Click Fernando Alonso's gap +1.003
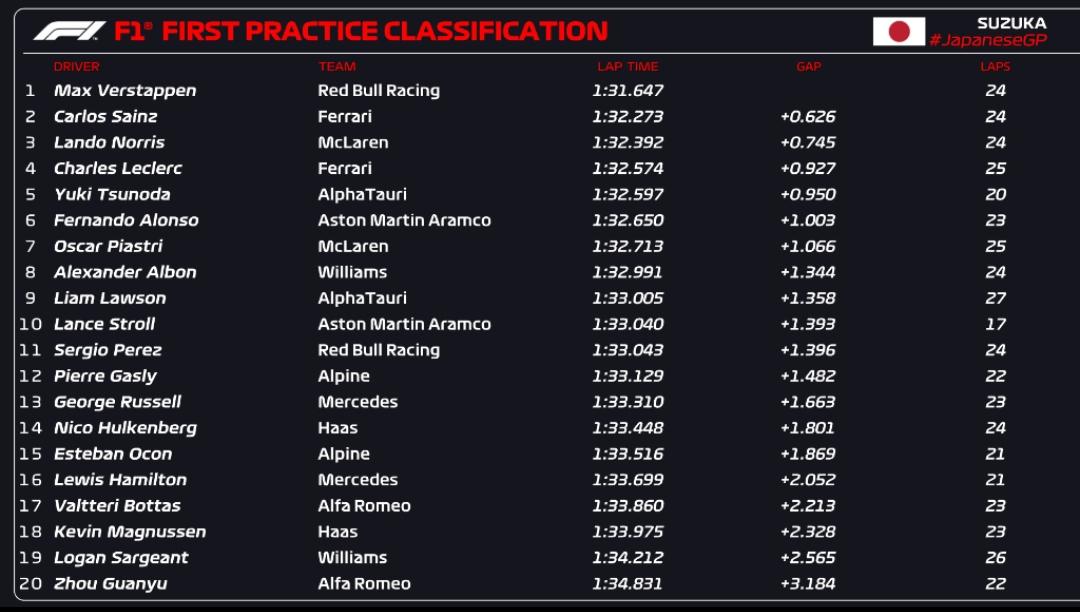Screen dimensions: 1080x612 coord(807,220)
